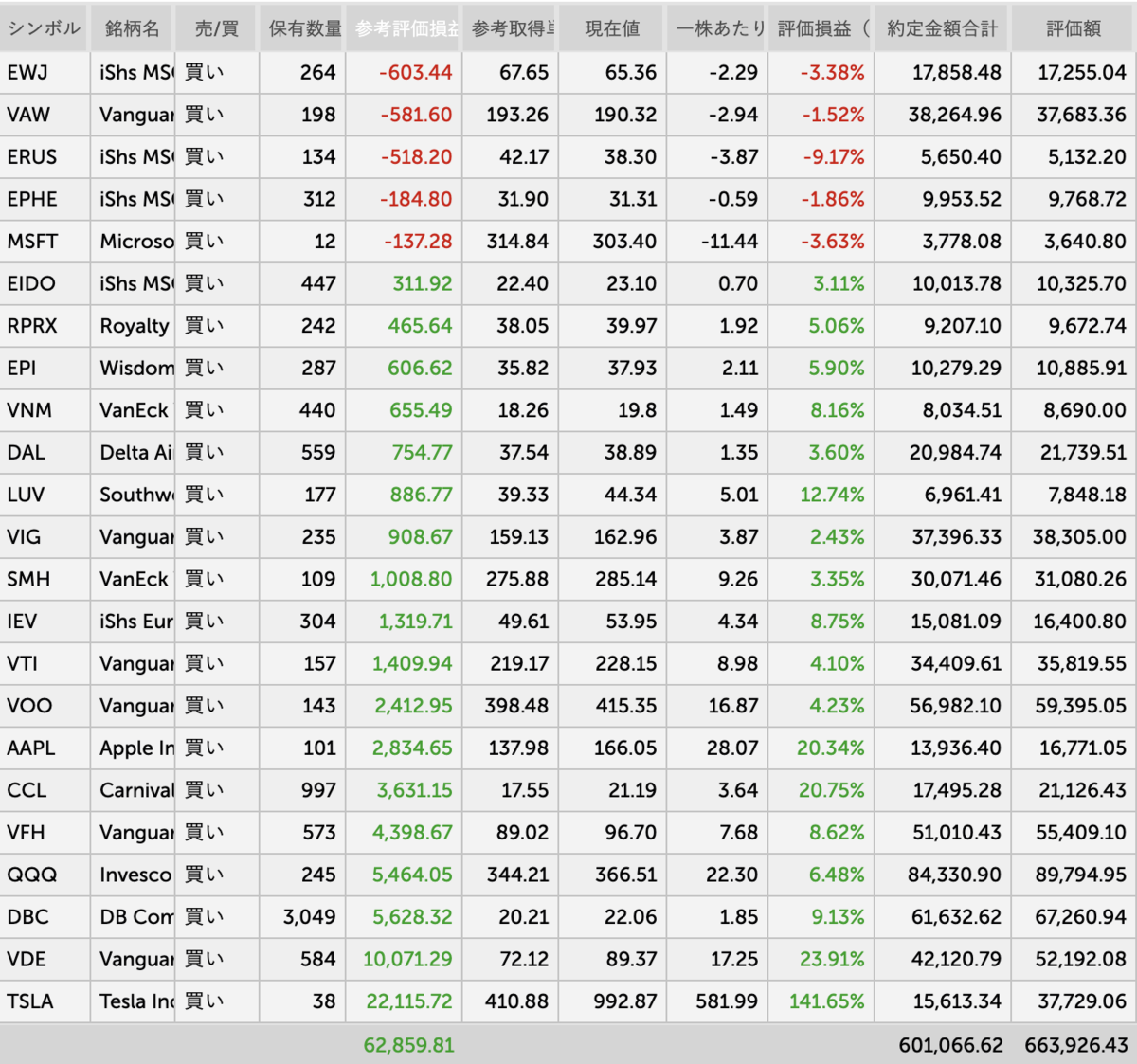Sort by the 現在値 column header
The height and width of the screenshot is (1064, 1137).
(x=612, y=28)
